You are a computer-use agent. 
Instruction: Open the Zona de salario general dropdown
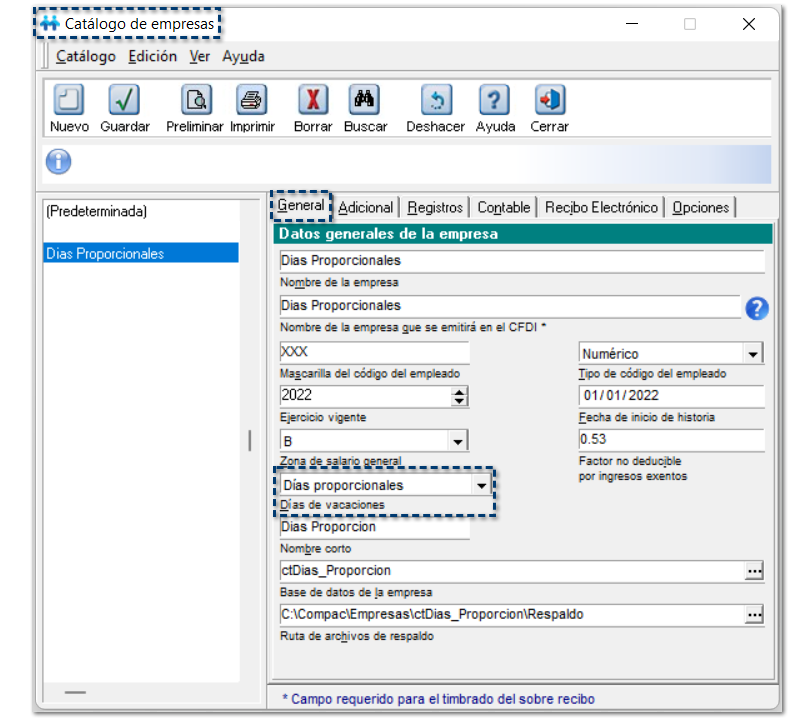pos(458,441)
